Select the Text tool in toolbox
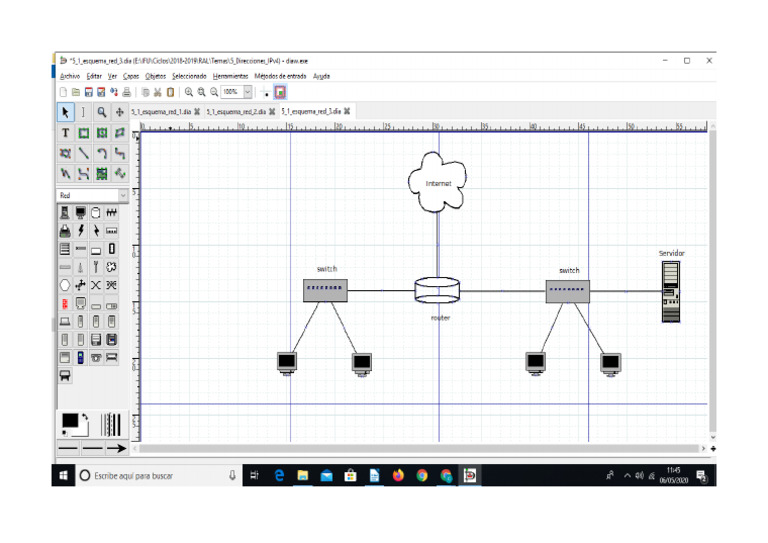This screenshot has width=768, height=543. [66, 133]
